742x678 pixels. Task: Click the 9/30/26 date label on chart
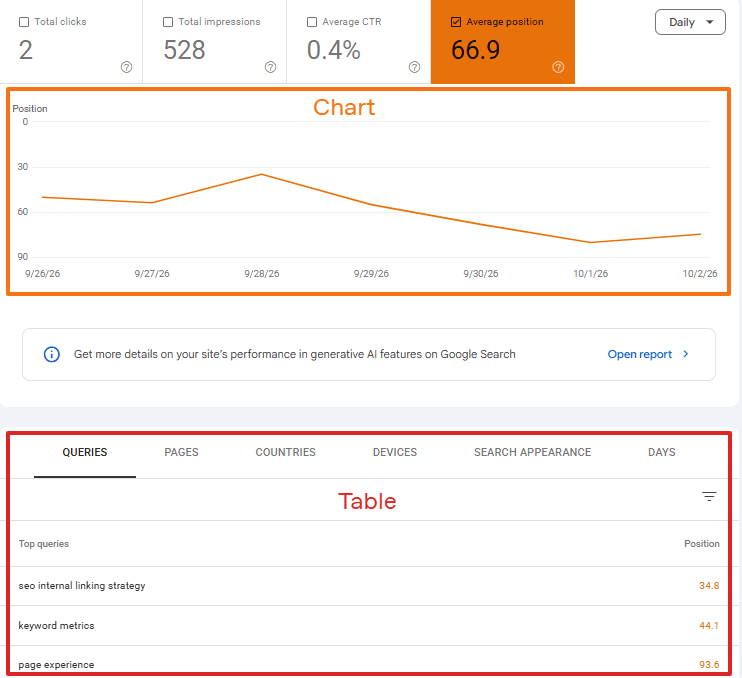[481, 273]
